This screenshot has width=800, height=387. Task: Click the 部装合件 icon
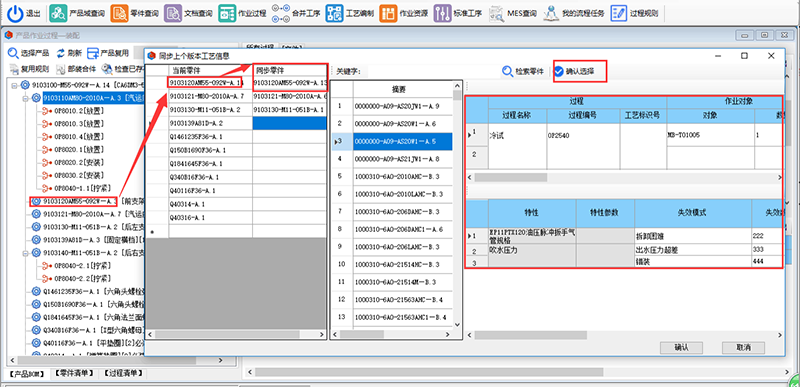point(61,69)
